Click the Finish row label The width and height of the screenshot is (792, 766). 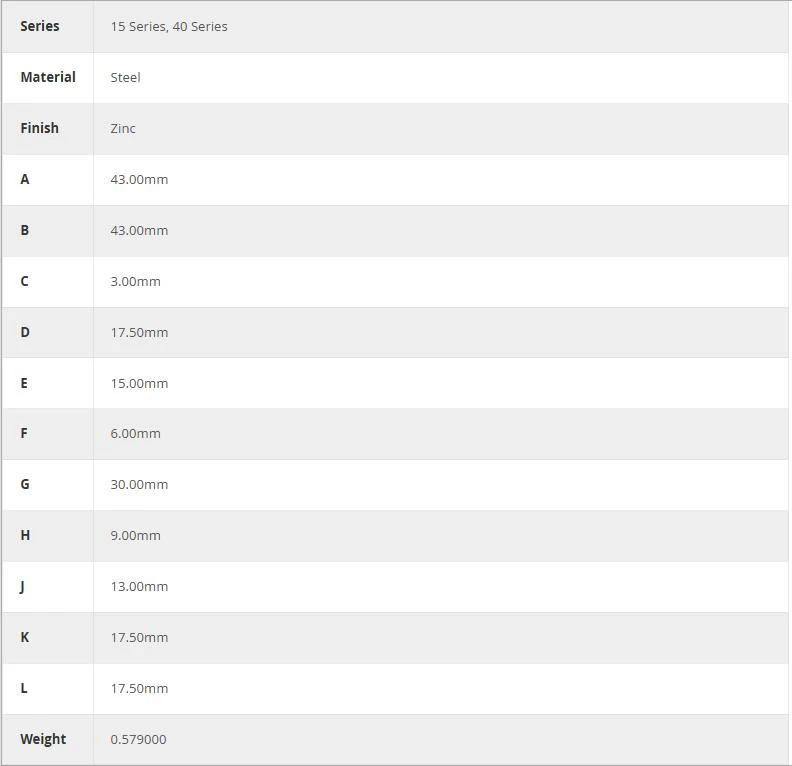39,128
